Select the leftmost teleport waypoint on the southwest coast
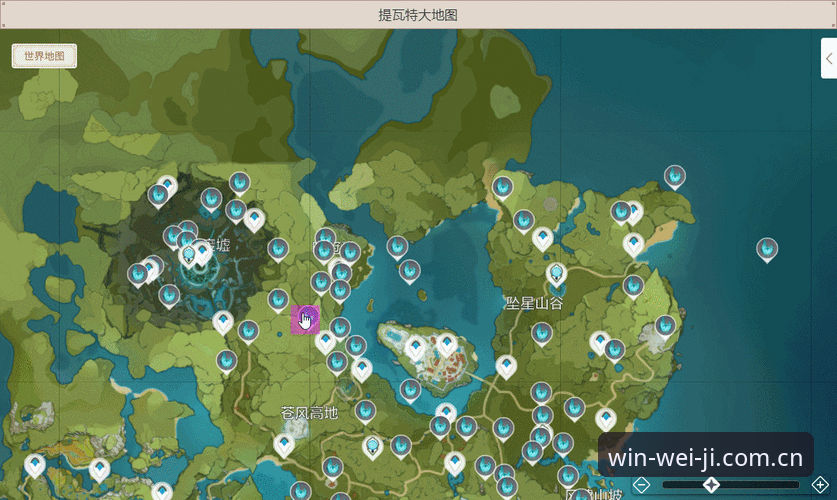 (35, 466)
